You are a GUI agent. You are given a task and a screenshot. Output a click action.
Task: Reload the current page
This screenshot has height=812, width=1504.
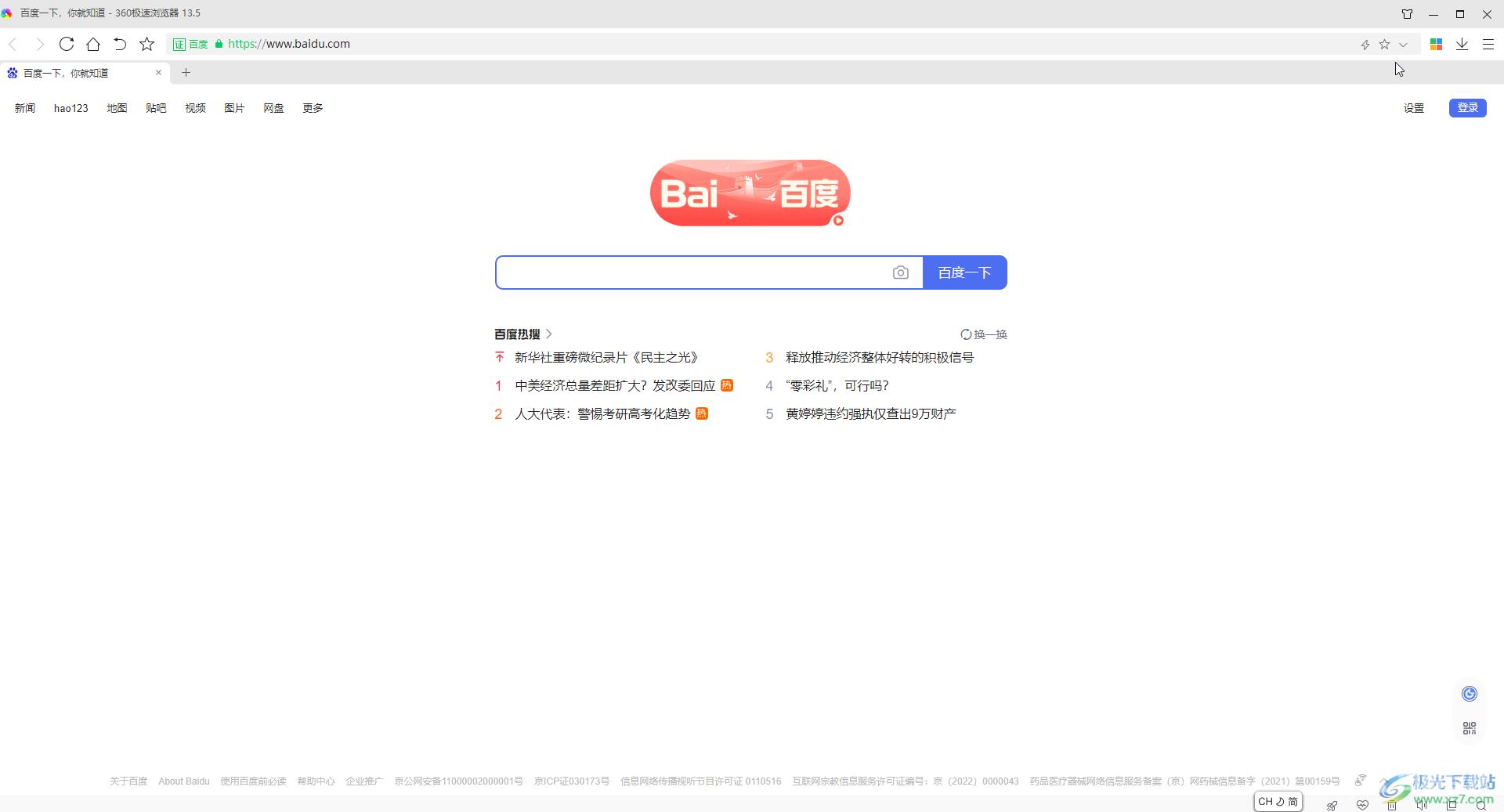67,44
